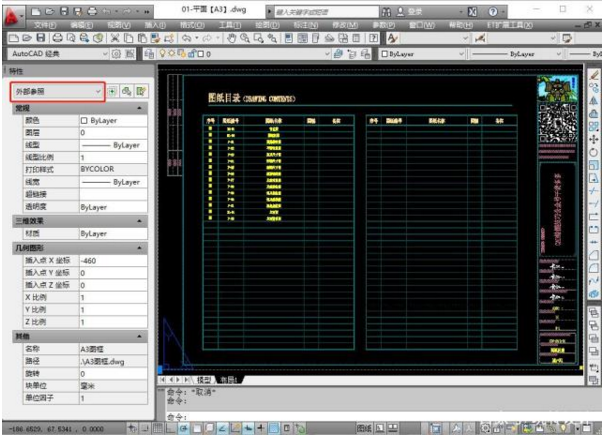The width and height of the screenshot is (602, 436).
Task: Click the Zoom Realtime magnifier icon
Action: tap(245, 38)
